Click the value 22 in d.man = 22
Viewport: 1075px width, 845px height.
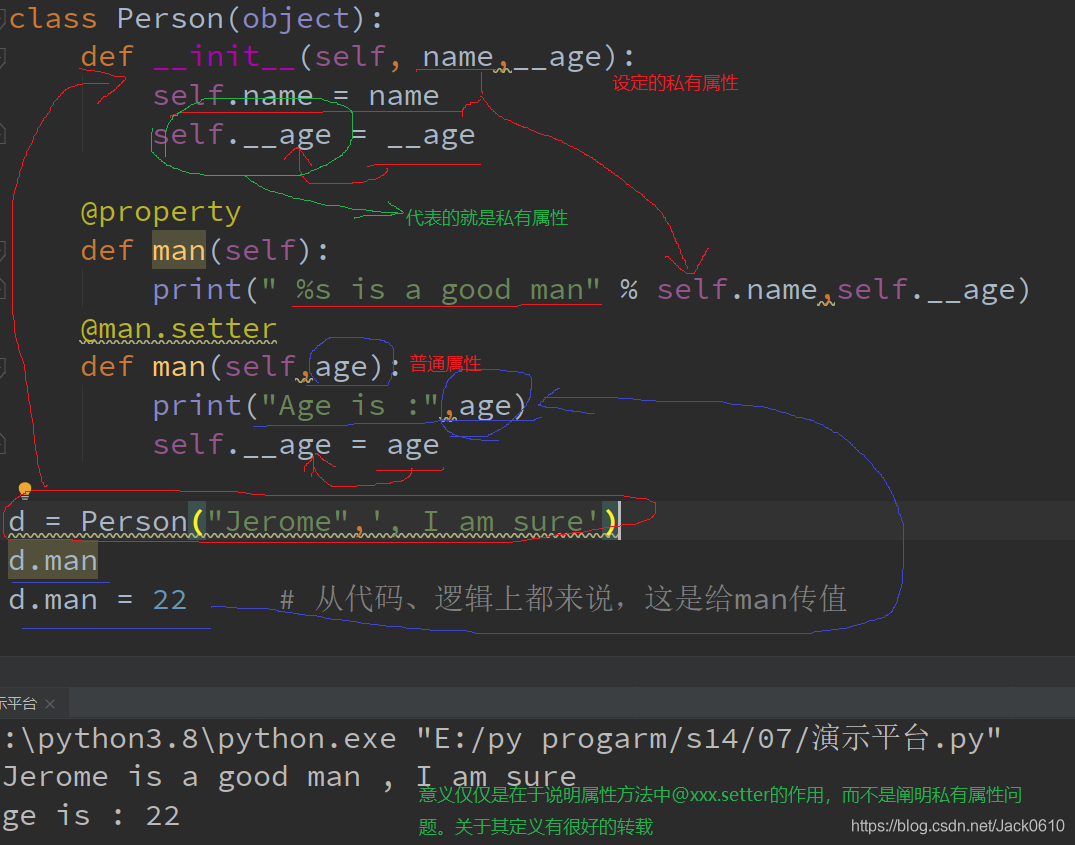point(169,600)
